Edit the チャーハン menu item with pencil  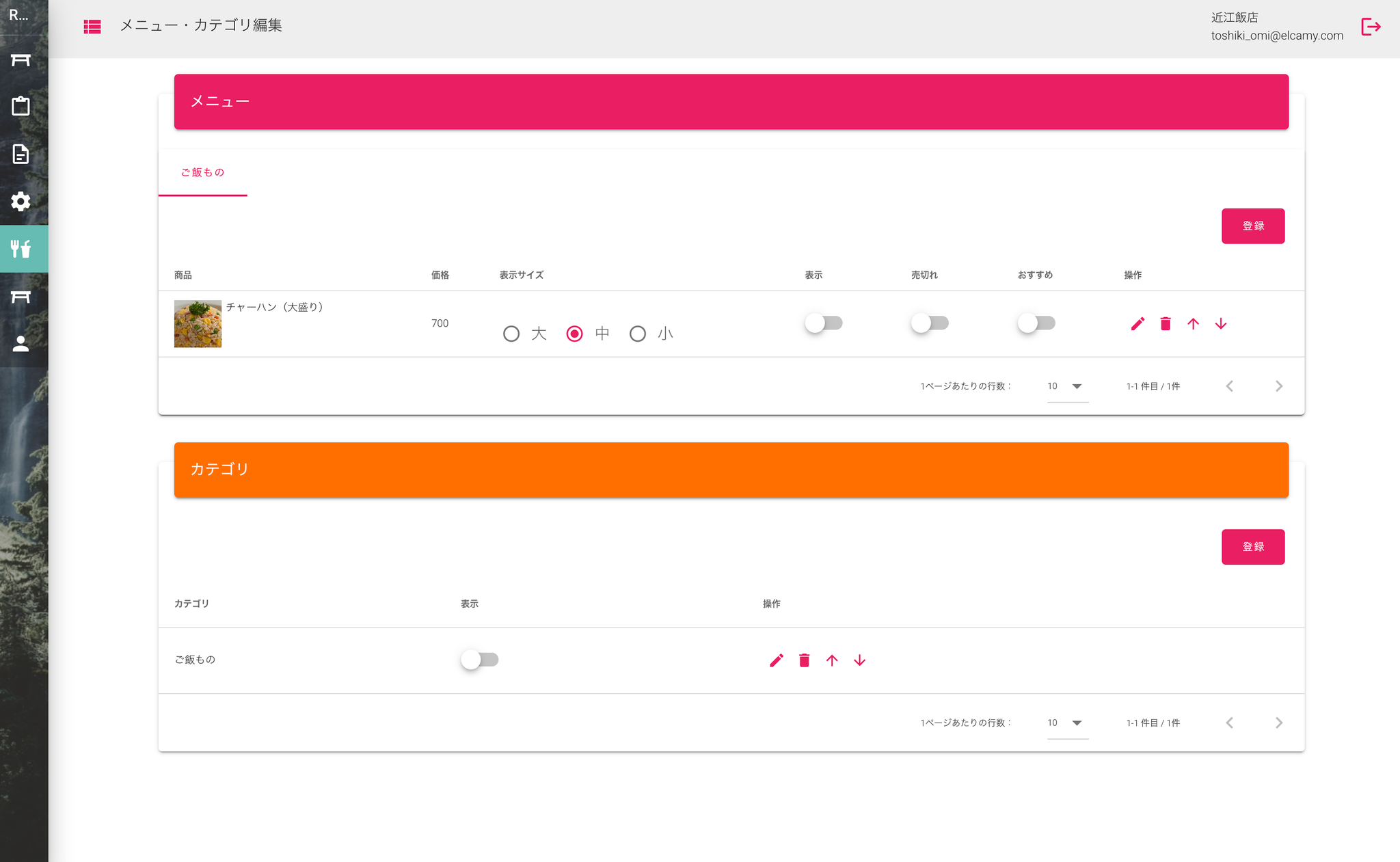pyautogui.click(x=1137, y=323)
